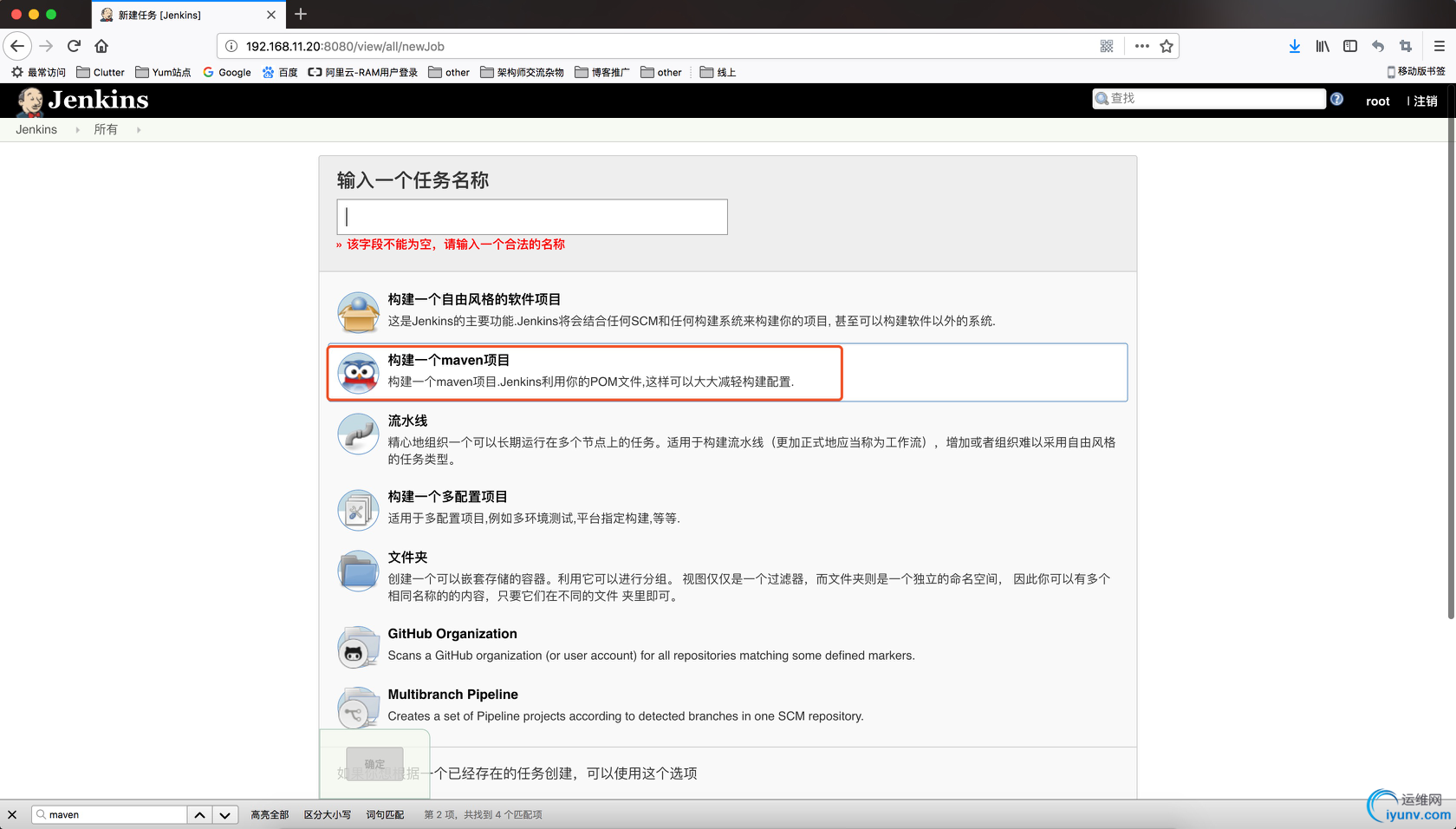
Task: Toggle 区分大小写 match case option
Action: coord(328,814)
